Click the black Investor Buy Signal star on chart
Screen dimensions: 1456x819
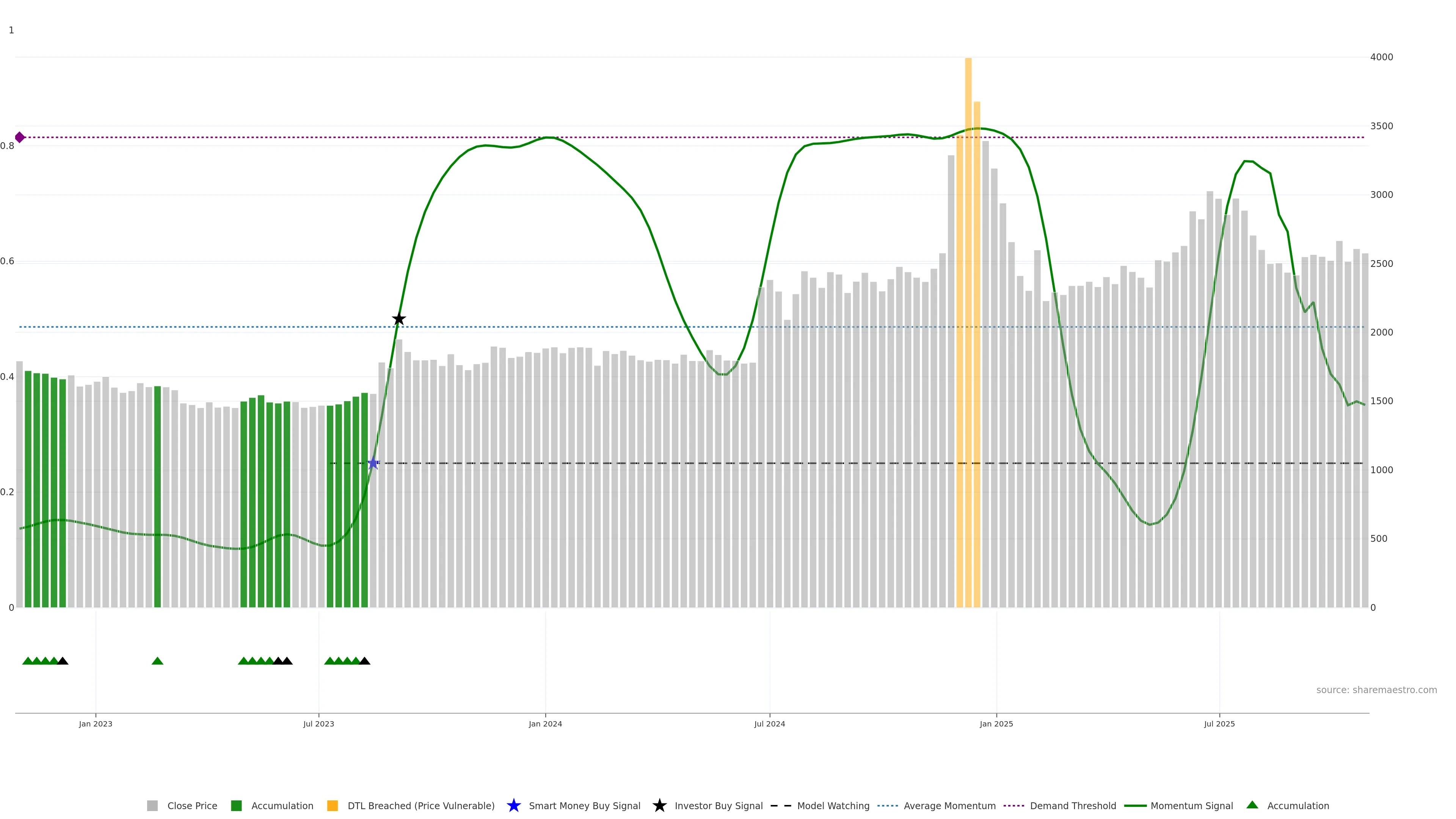coord(399,319)
